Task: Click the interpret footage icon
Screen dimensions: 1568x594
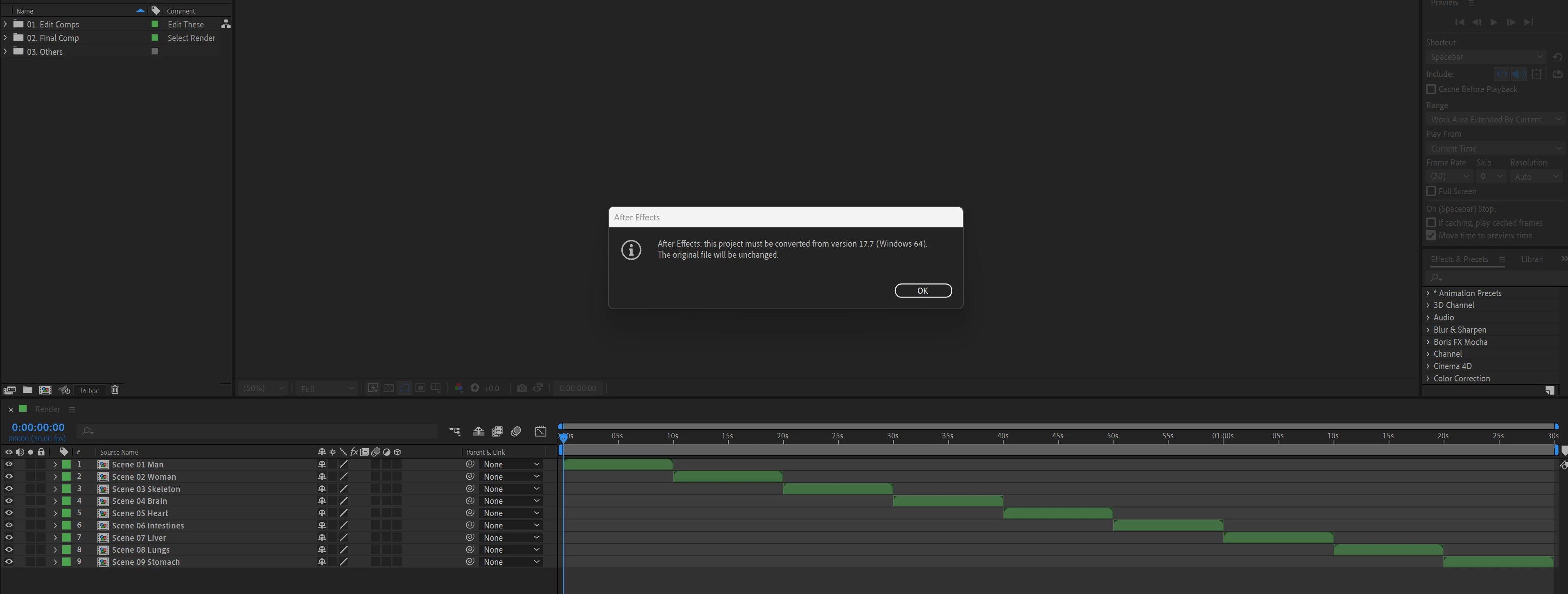Action: (x=9, y=390)
